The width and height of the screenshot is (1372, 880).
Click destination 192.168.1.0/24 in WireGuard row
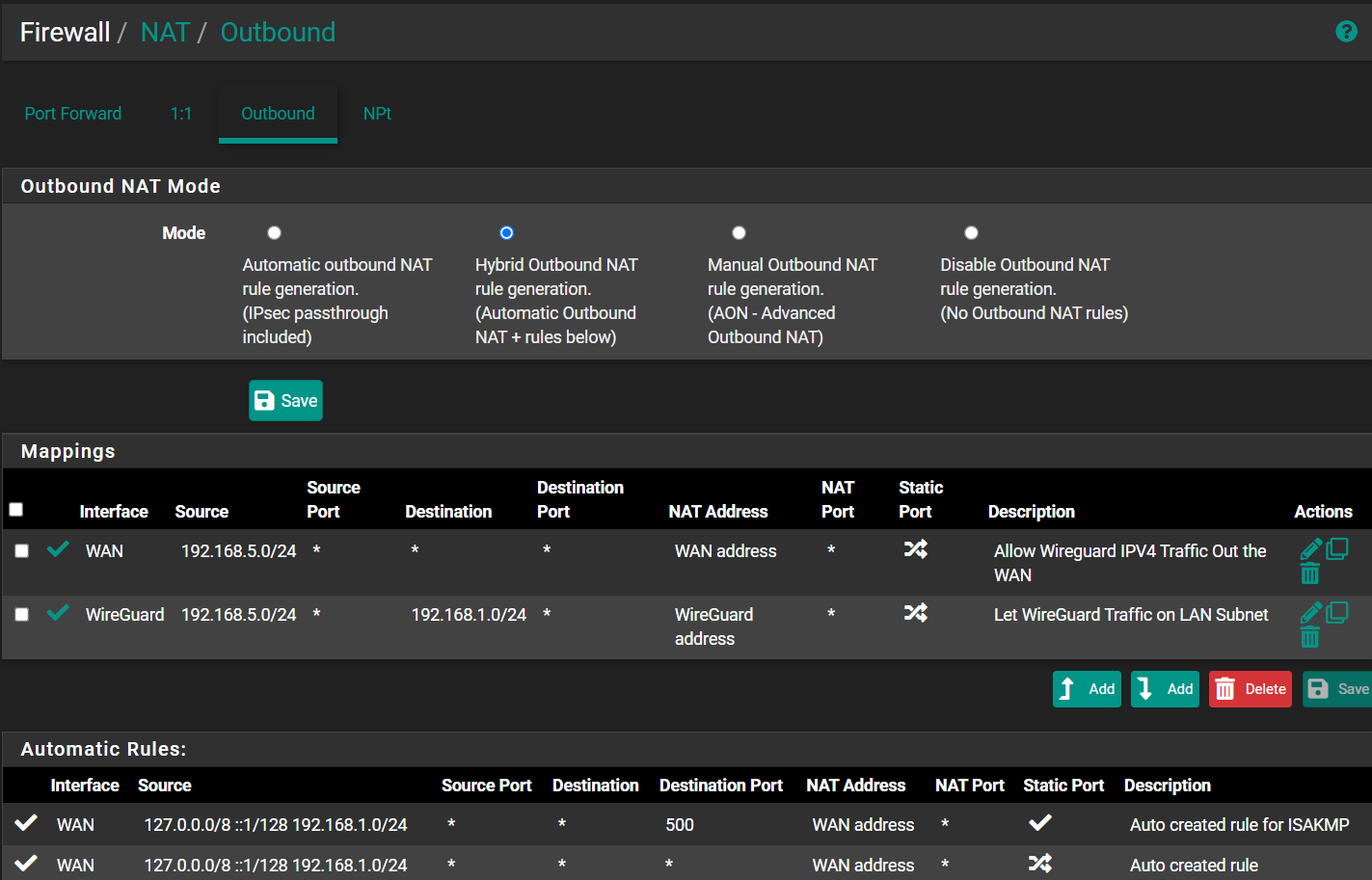(x=469, y=615)
